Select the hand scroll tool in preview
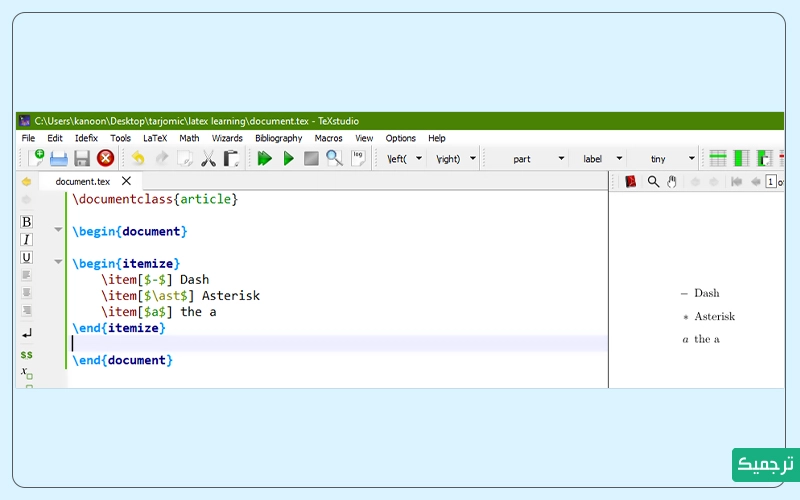800x500 pixels. pos(672,181)
